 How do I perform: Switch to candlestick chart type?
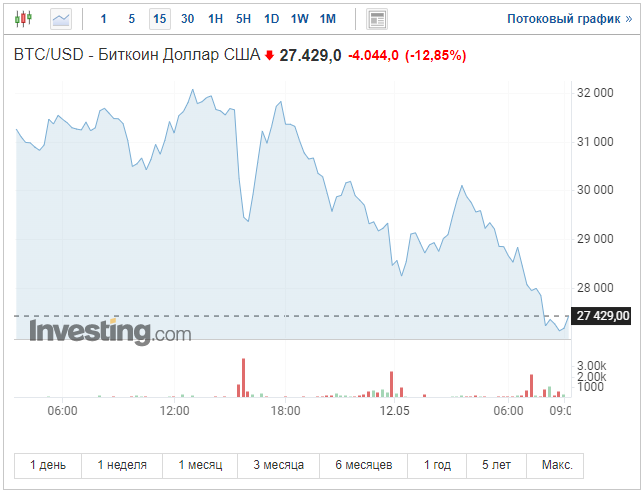point(23,18)
